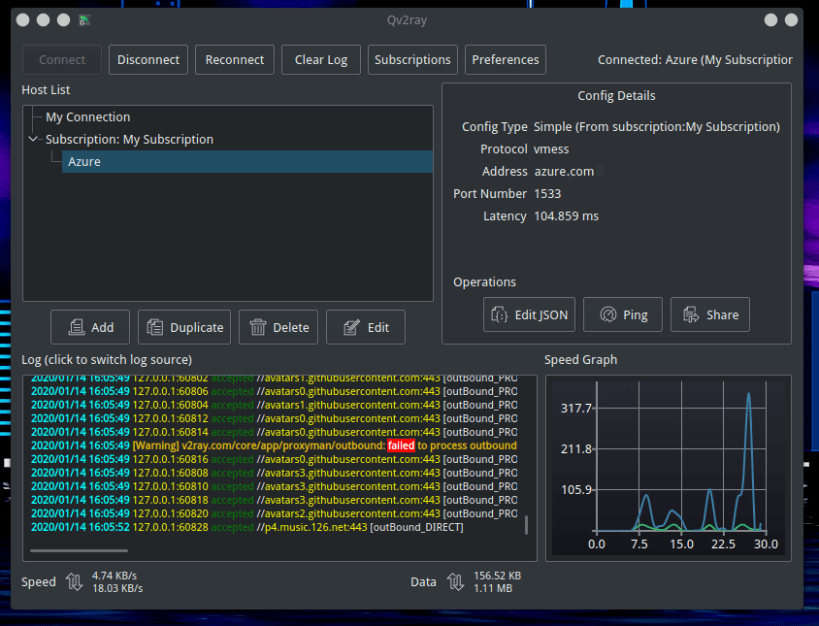
Task: Click the greyed Connect button
Action: pyautogui.click(x=62, y=60)
